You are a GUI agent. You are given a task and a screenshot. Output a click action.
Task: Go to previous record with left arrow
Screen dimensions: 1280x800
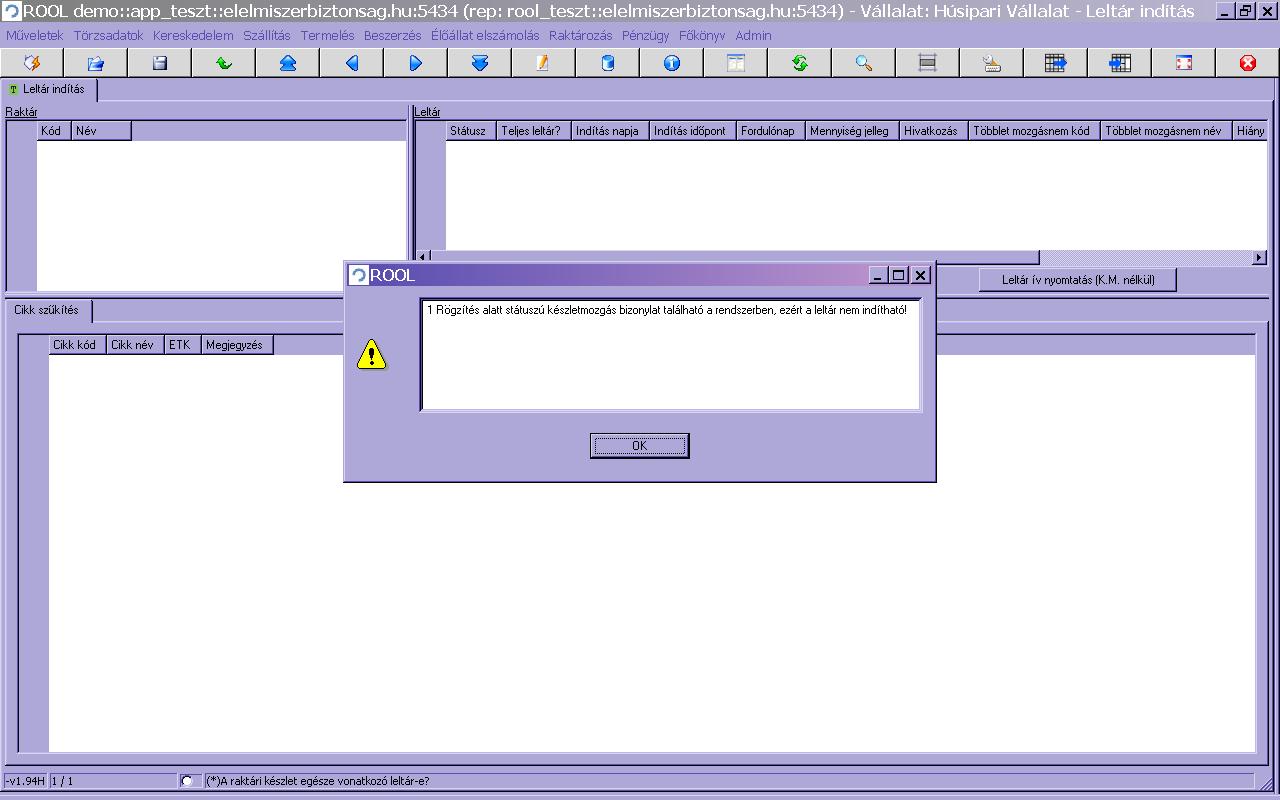pyautogui.click(x=352, y=63)
